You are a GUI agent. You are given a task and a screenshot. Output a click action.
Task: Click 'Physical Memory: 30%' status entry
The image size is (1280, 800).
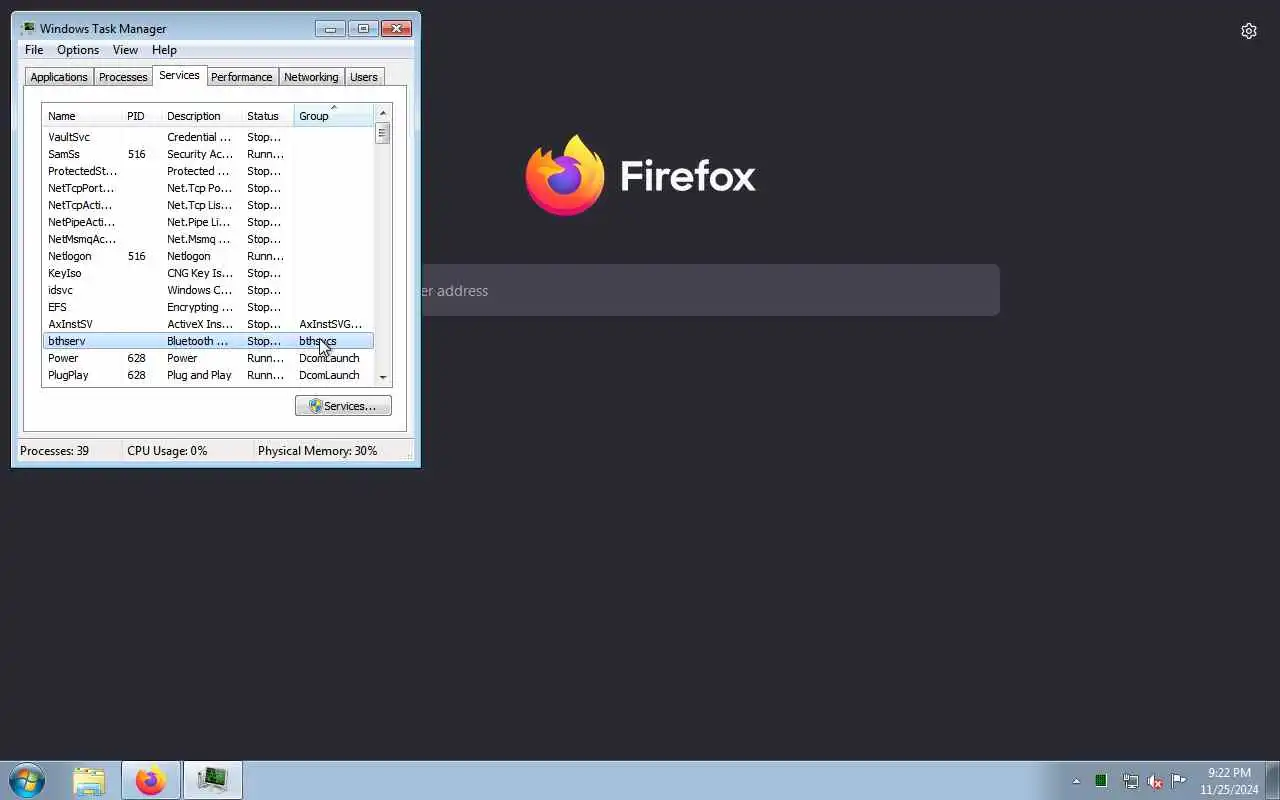(x=318, y=451)
